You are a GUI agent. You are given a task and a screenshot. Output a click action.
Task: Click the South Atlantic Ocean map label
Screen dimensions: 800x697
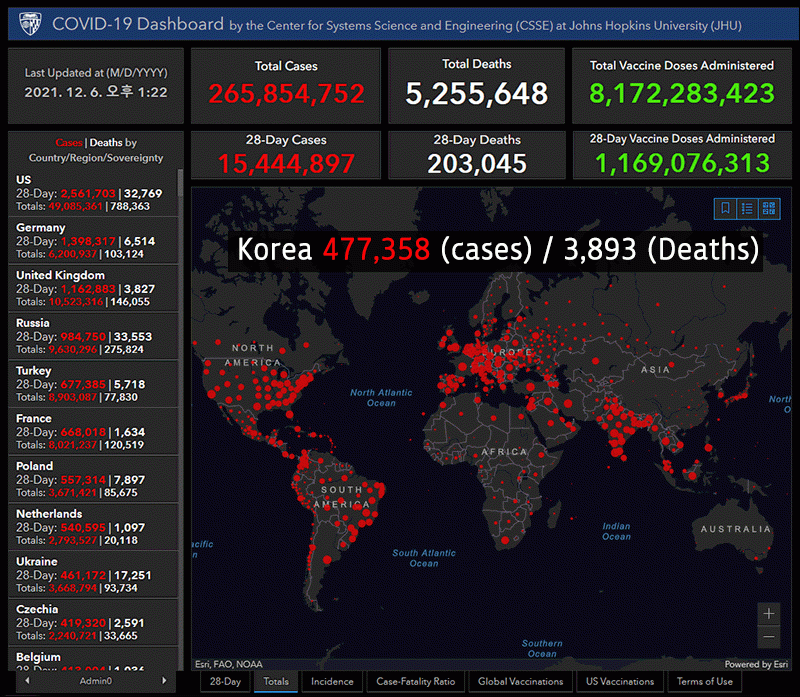(424, 558)
